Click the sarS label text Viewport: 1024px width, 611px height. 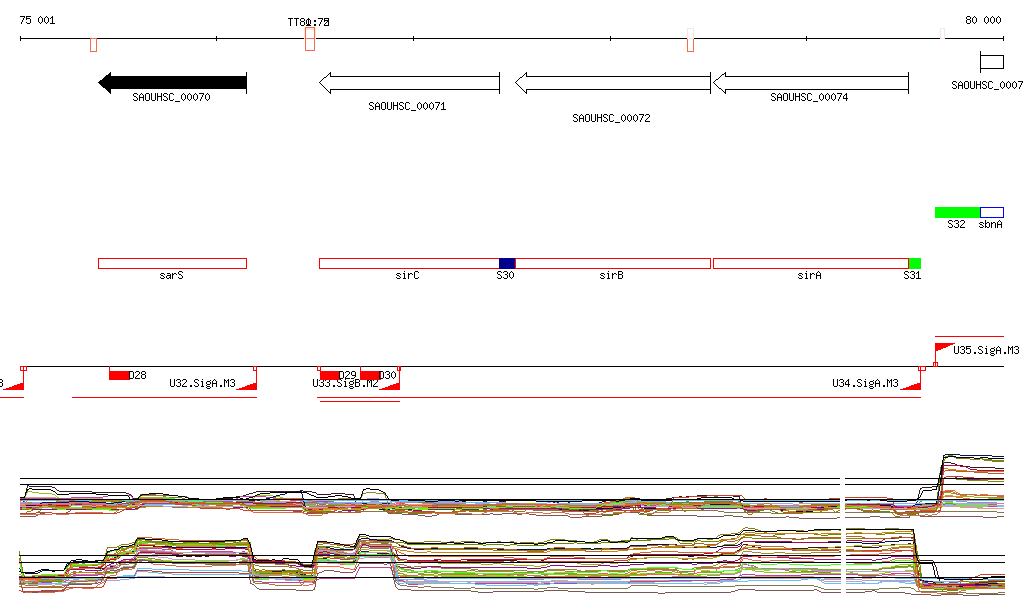pyautogui.click(x=171, y=275)
